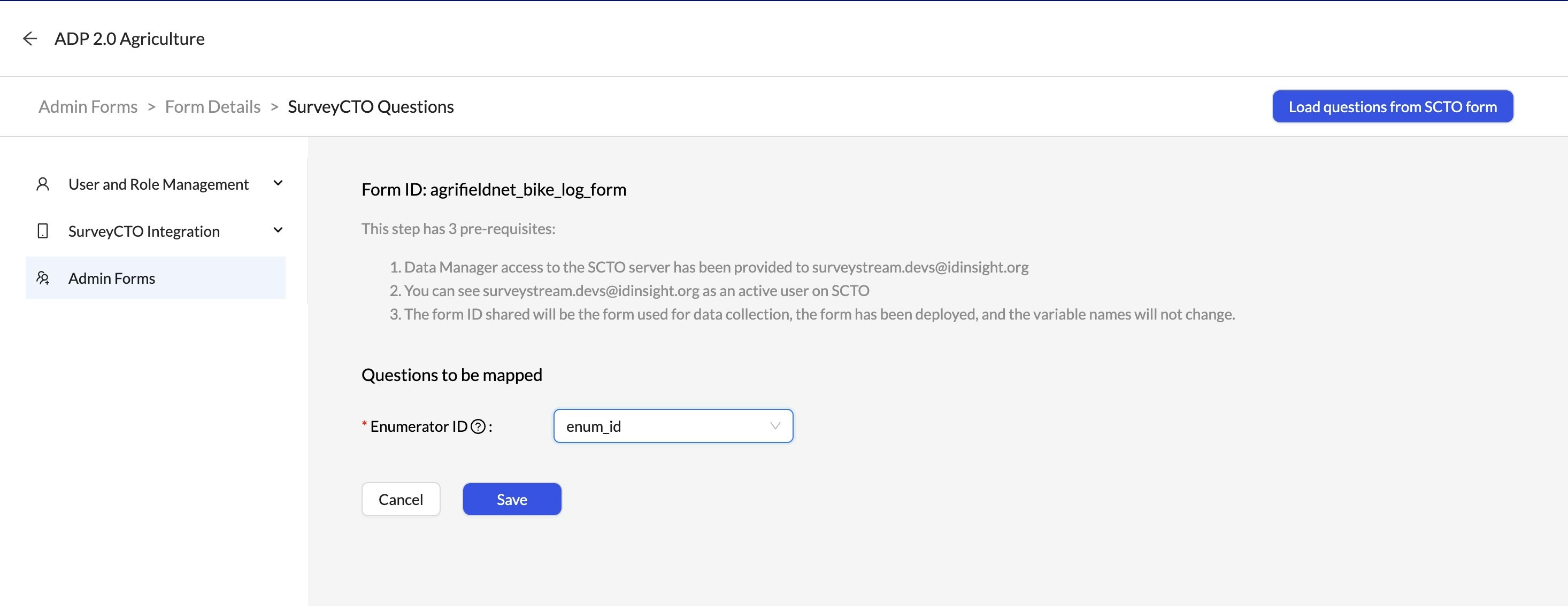Click the user icon beside User and Role Management
1568x606 pixels.
pyautogui.click(x=43, y=184)
